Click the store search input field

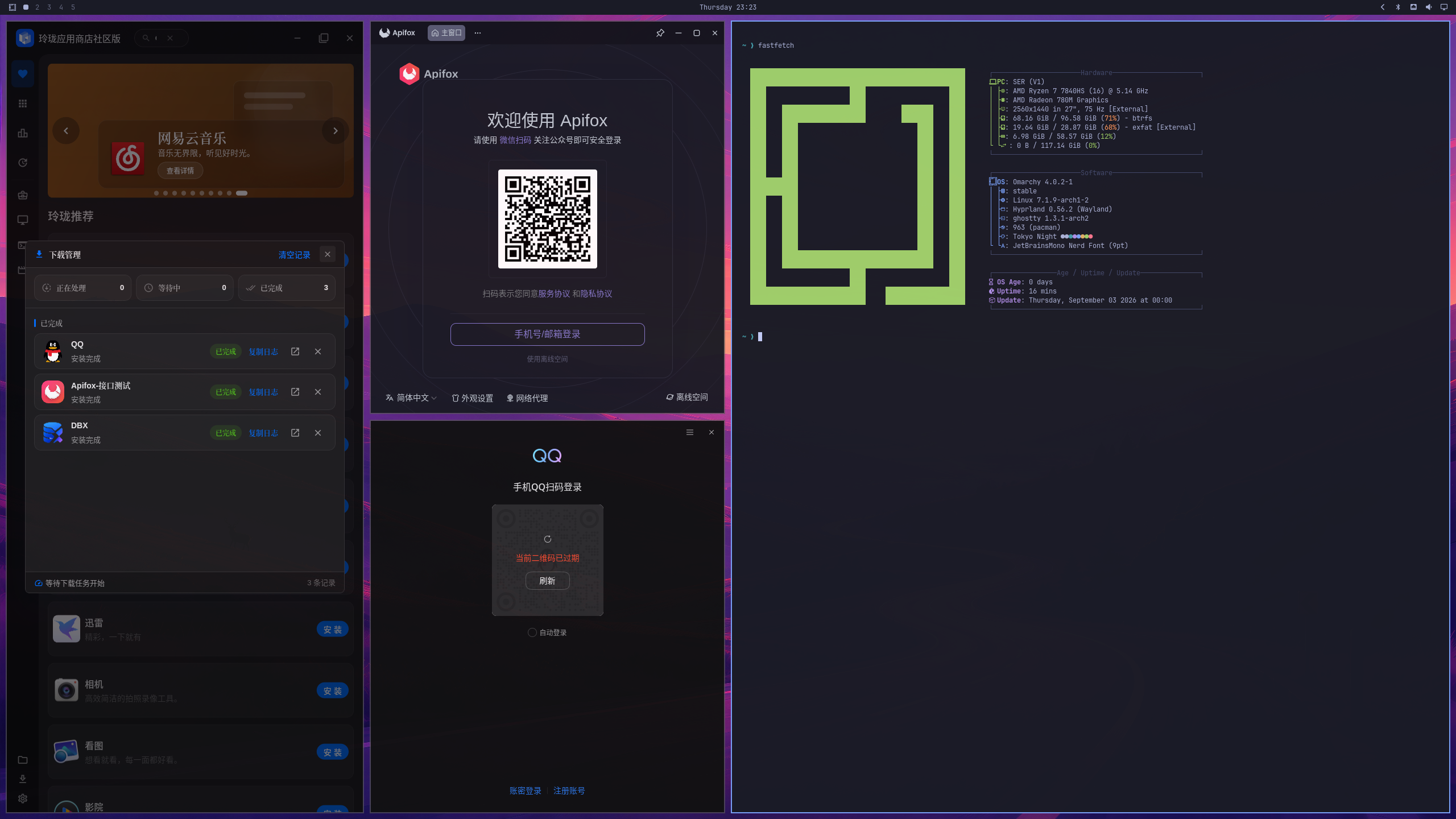(x=162, y=38)
